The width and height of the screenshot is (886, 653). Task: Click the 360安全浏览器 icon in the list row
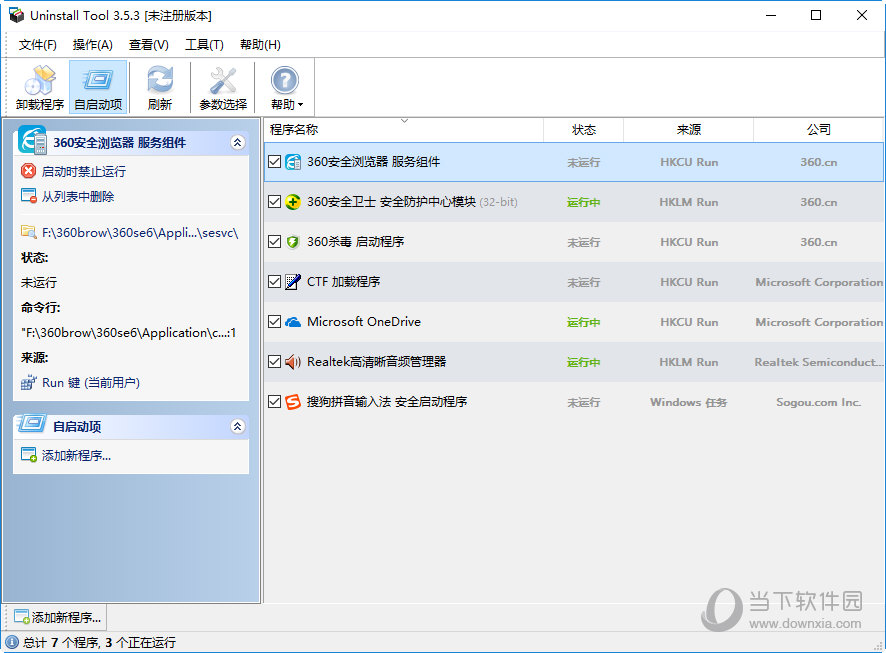coord(293,162)
